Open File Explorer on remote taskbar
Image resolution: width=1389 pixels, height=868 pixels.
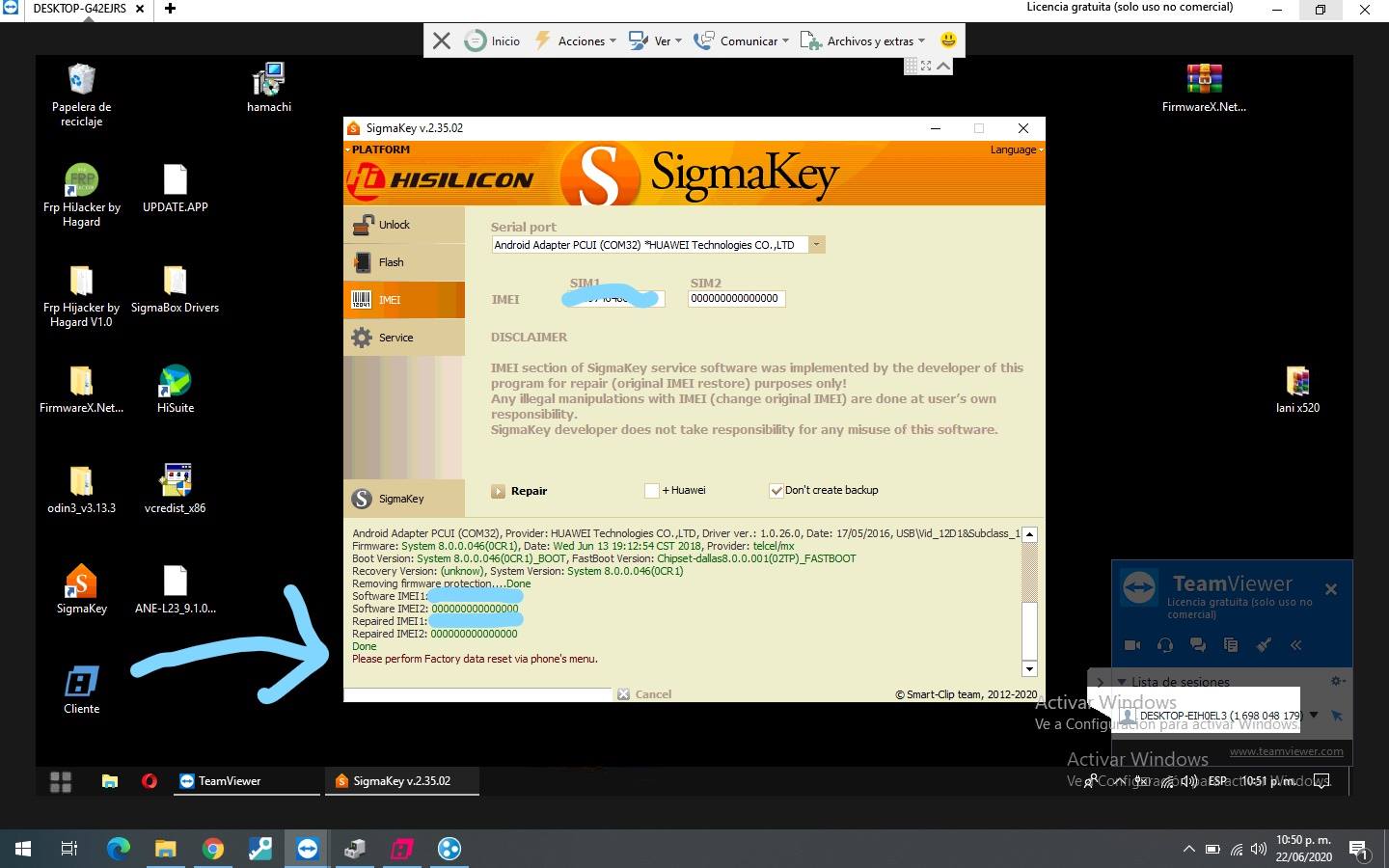[x=110, y=781]
